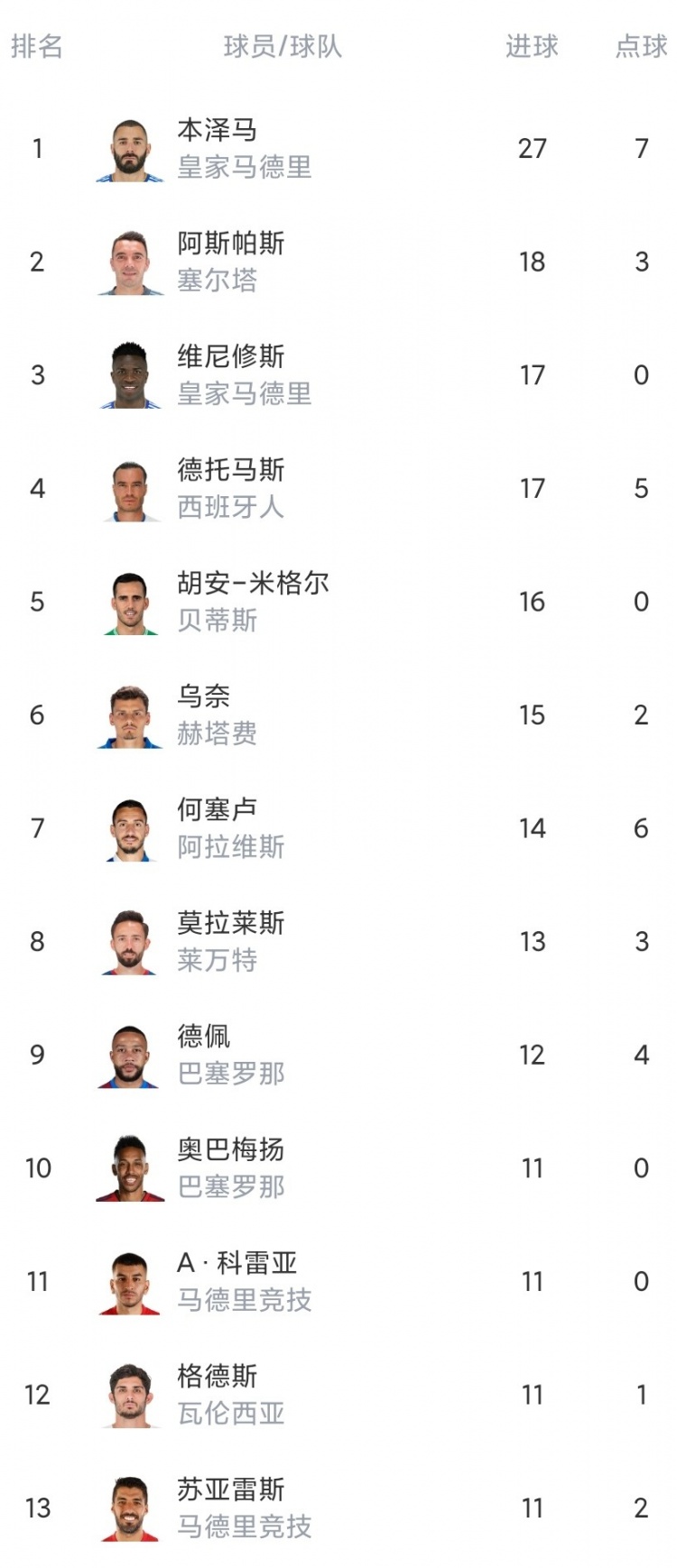Tap Aspas player avatar photo
The height and width of the screenshot is (1568, 677).
[130, 263]
